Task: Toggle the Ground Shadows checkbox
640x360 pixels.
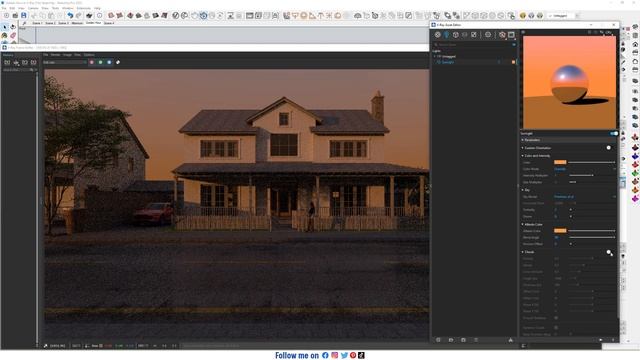Action: pos(556,318)
